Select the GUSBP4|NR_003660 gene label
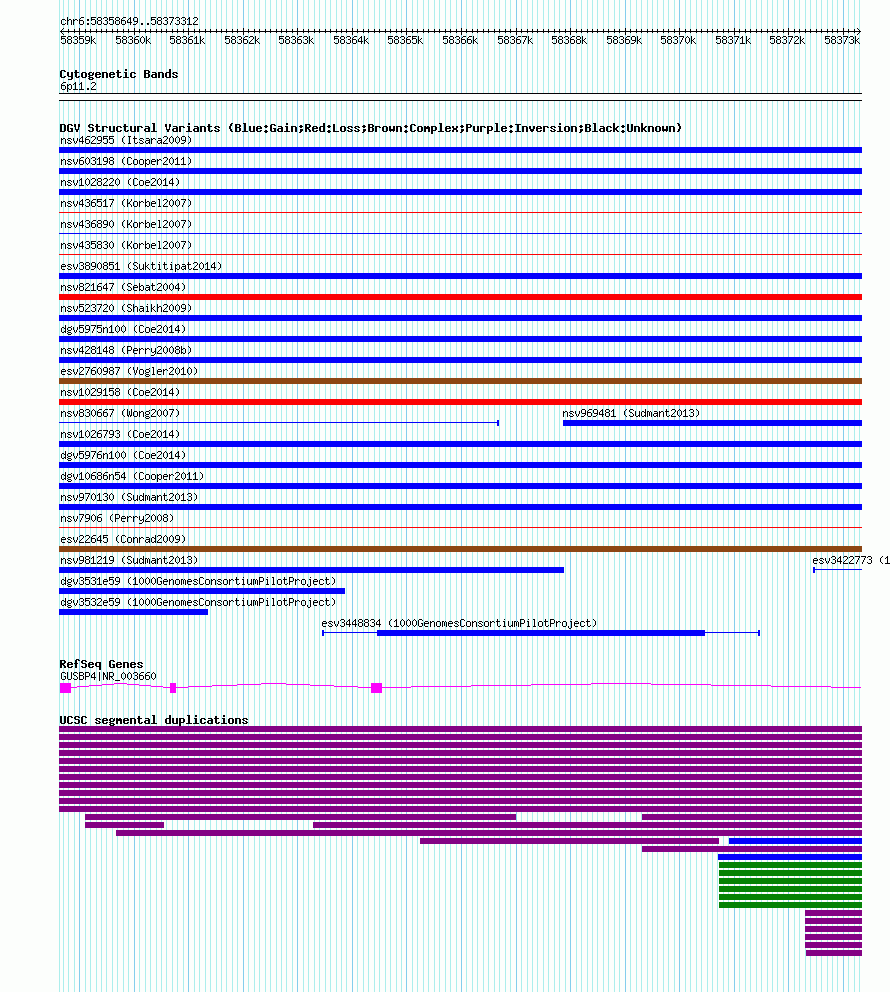Viewport: 890px width, 992px height. (108, 676)
